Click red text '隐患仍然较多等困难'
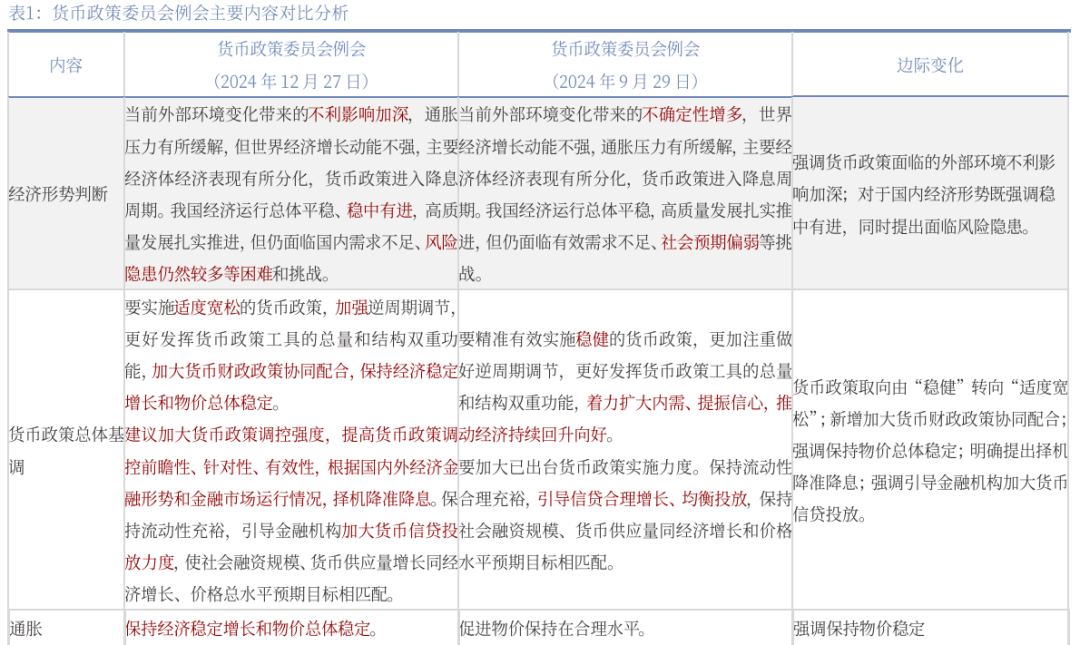 (x=199, y=274)
